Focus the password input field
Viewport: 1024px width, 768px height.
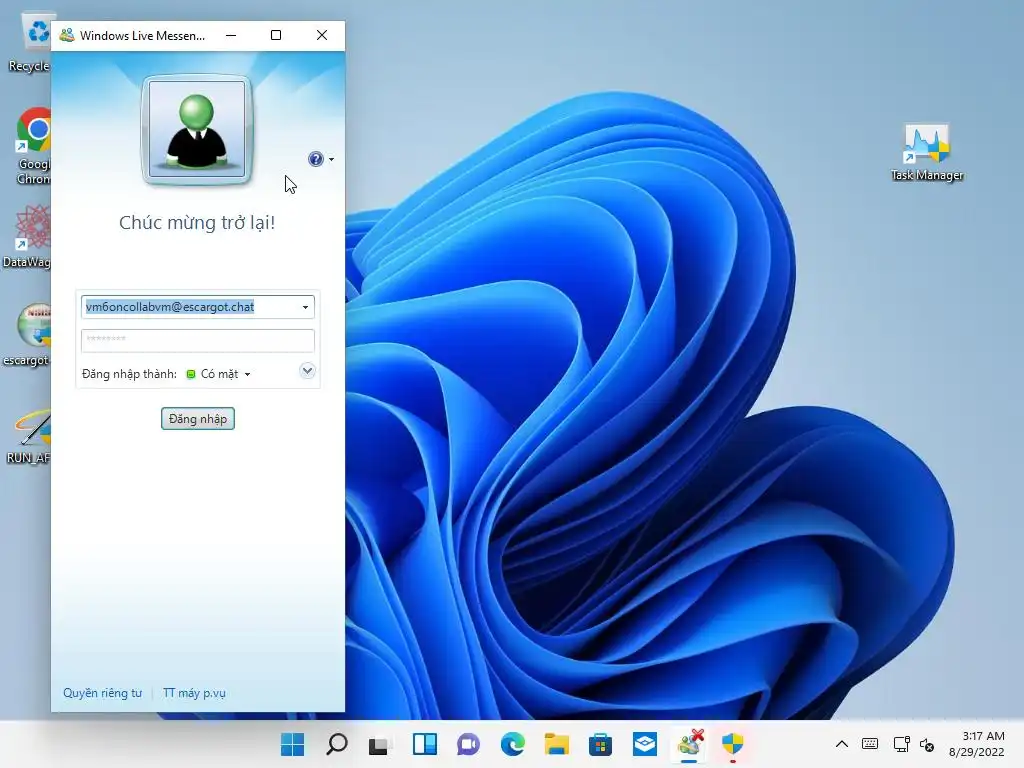pyautogui.click(x=197, y=340)
